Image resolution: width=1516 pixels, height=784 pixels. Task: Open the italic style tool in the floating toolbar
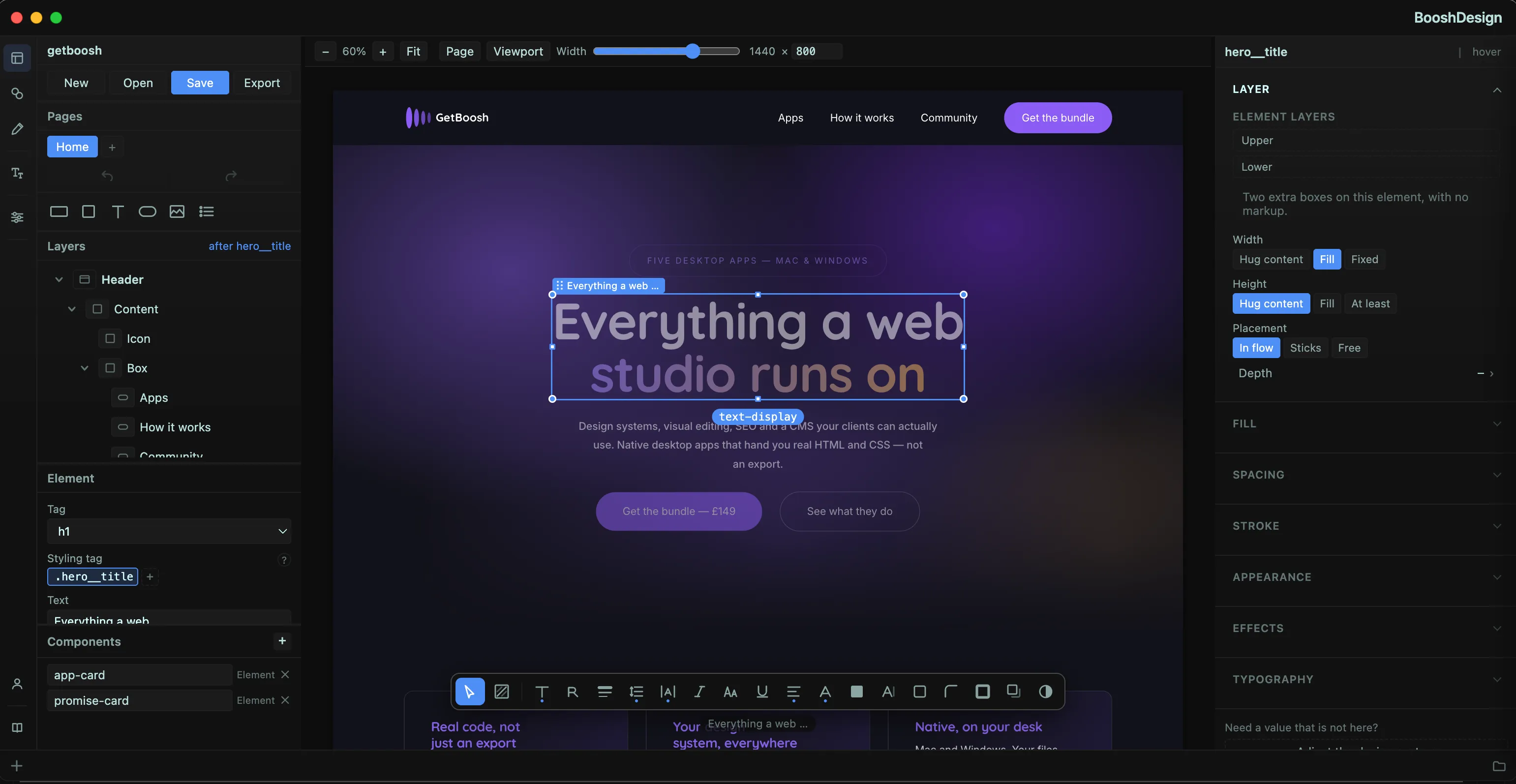[699, 692]
